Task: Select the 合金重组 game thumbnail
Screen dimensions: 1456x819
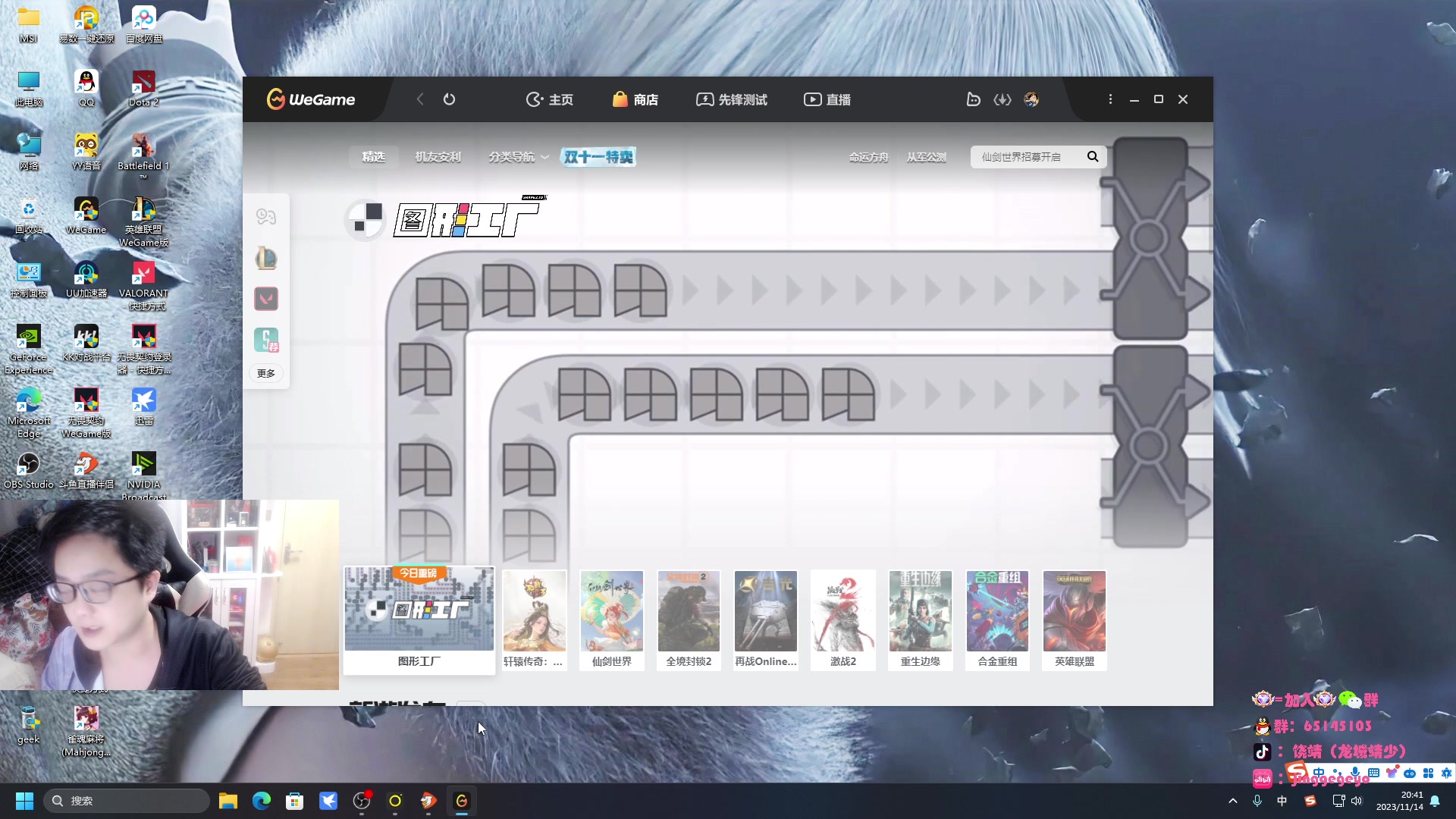Action: [997, 620]
